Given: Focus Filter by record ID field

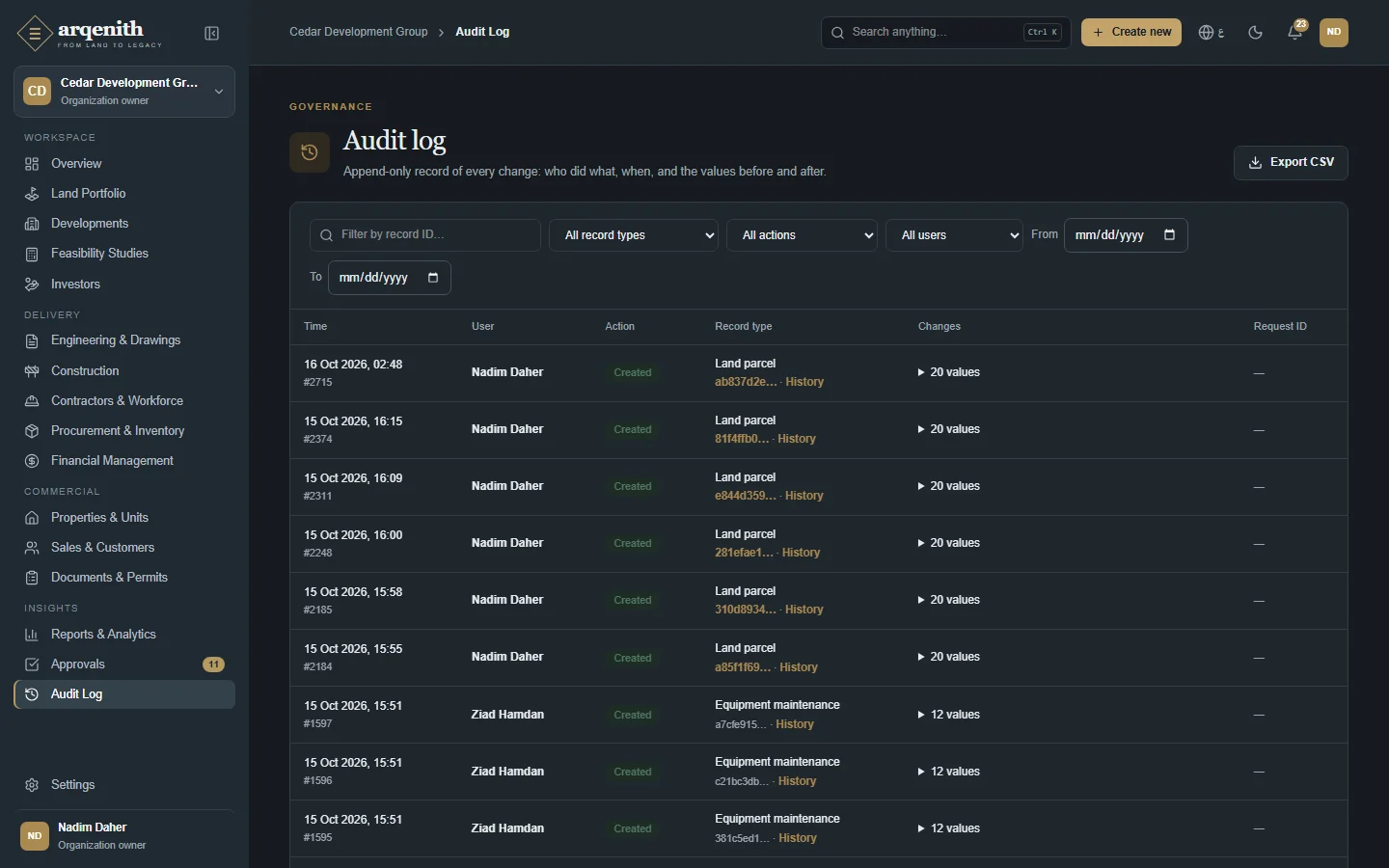Looking at the screenshot, I should tap(425, 235).
